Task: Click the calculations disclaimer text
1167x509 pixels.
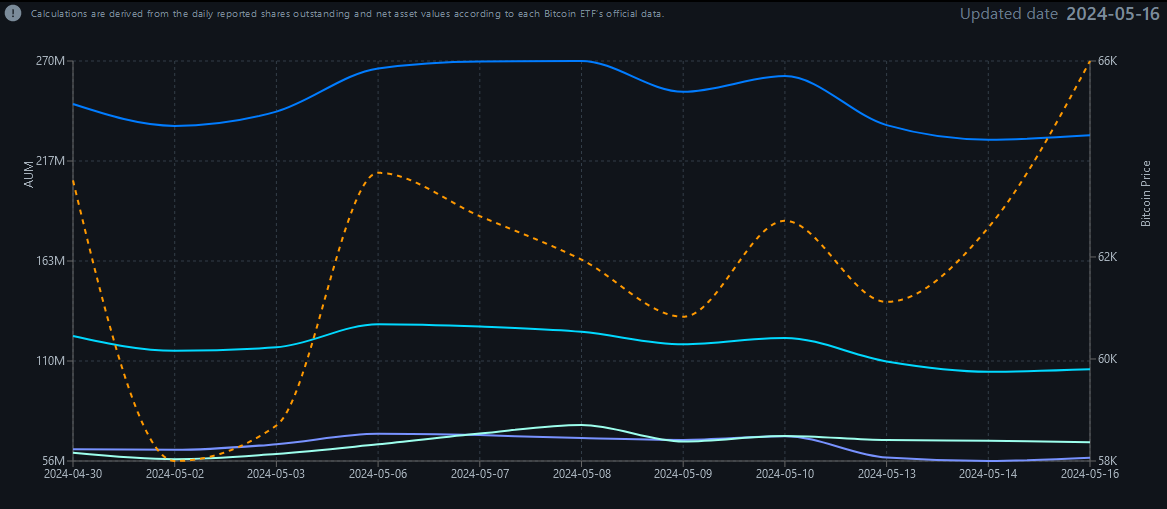Action: pos(347,14)
